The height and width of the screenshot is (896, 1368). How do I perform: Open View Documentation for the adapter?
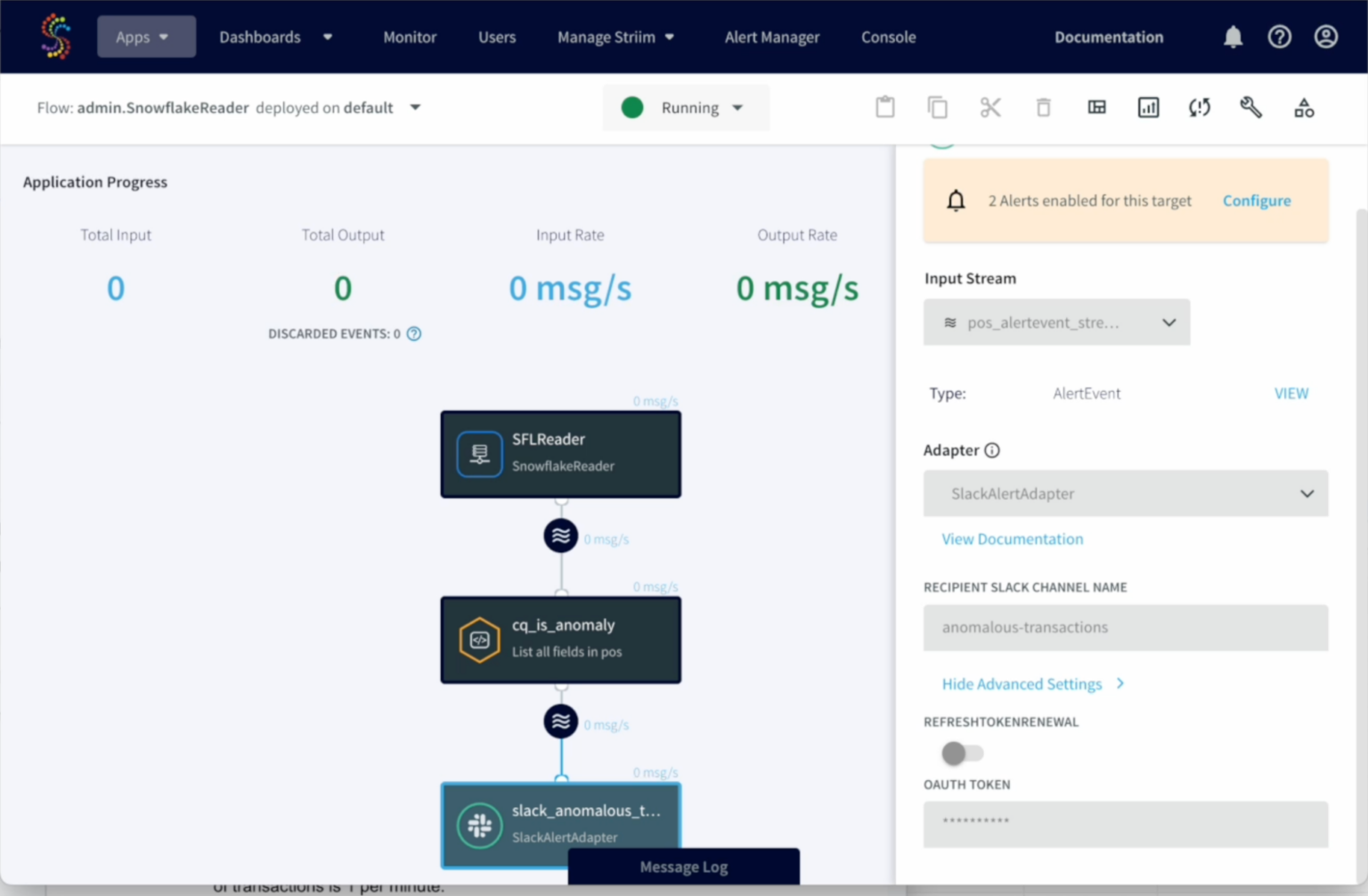pyautogui.click(x=1012, y=539)
